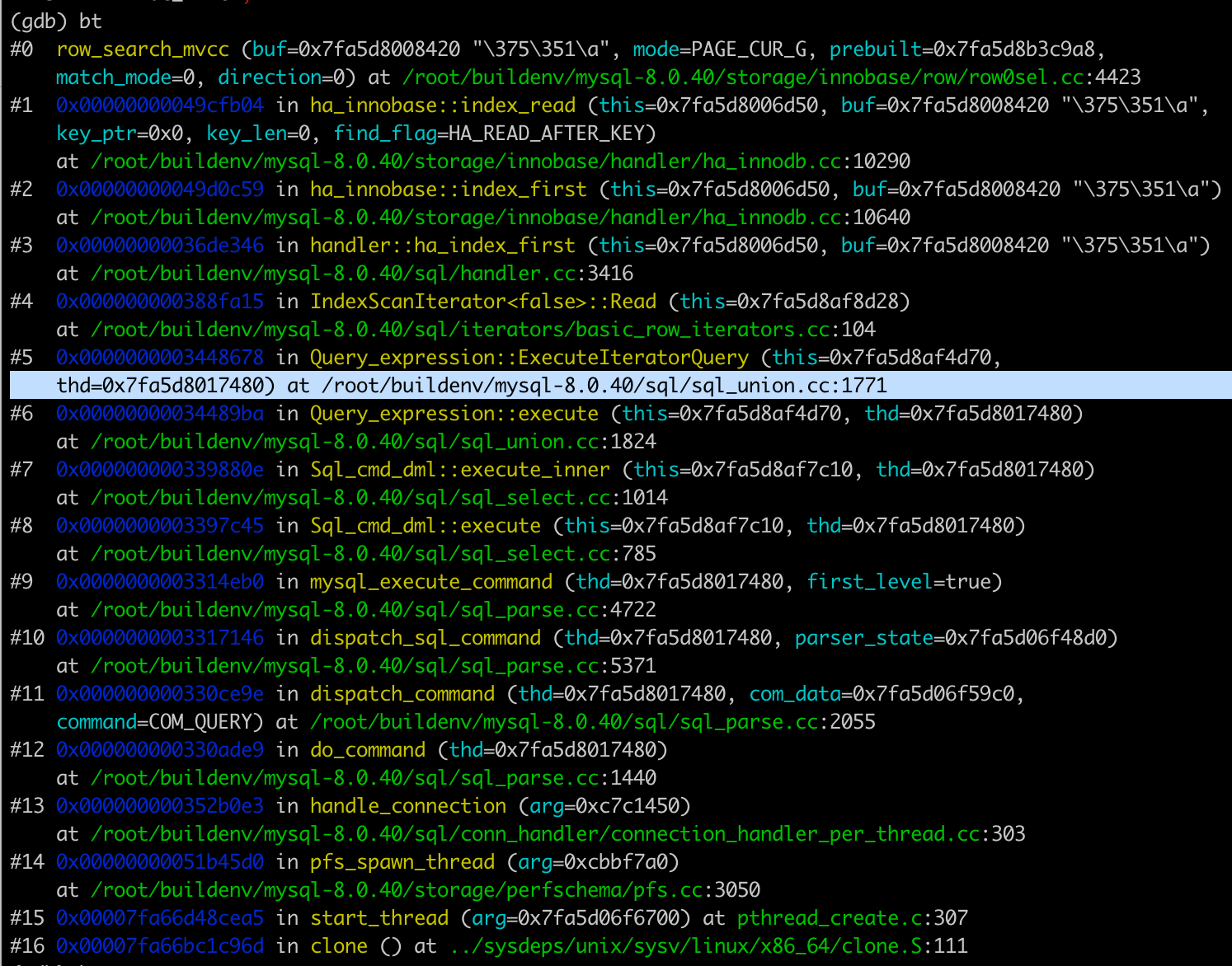Click Query_expression::ExecuteIteratorQuery function name

[529, 358]
